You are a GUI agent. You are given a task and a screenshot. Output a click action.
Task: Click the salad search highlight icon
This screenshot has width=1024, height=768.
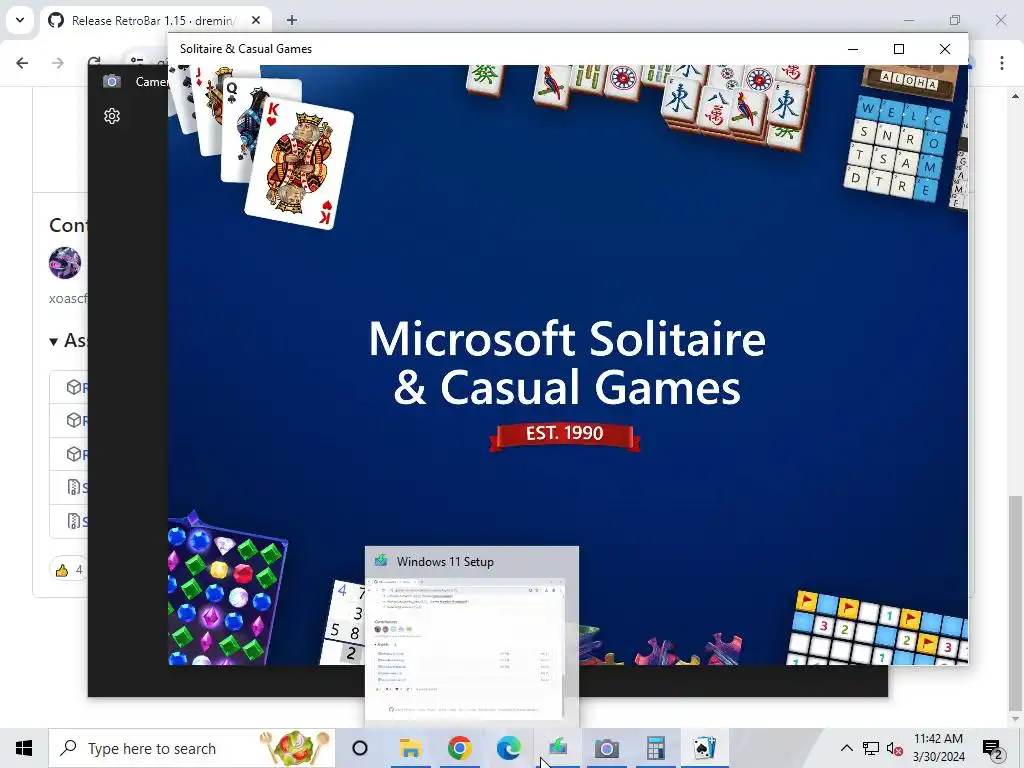[x=295, y=748]
